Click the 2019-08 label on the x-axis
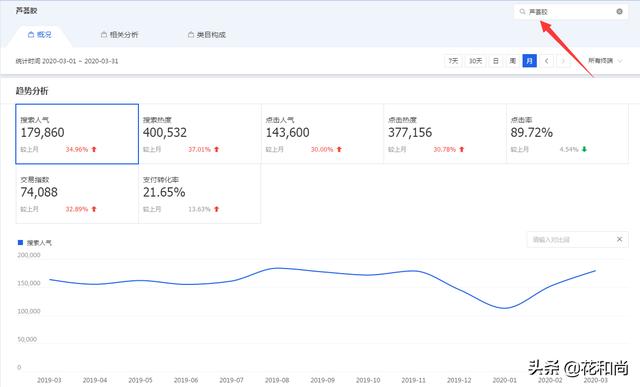The image size is (640, 387). [x=277, y=380]
